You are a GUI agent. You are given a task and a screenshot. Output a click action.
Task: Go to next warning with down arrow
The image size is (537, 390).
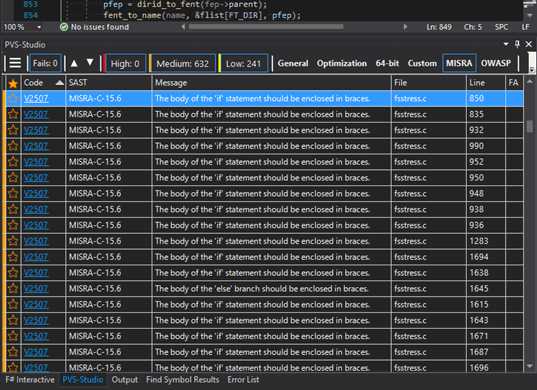point(90,63)
